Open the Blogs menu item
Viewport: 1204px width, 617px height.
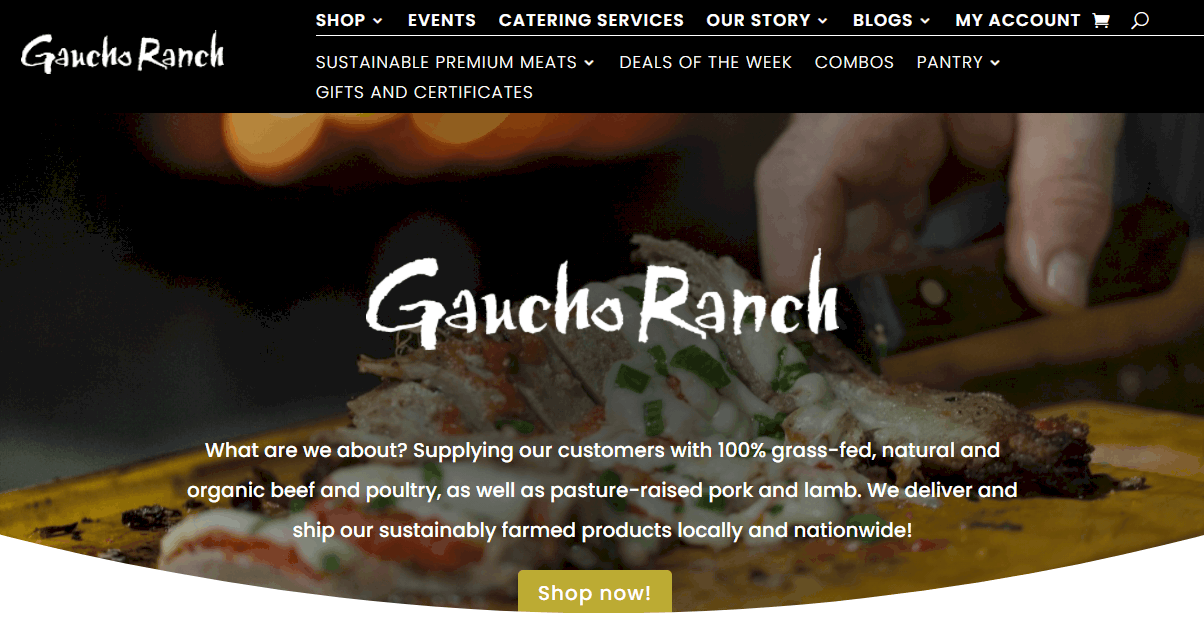(x=883, y=20)
